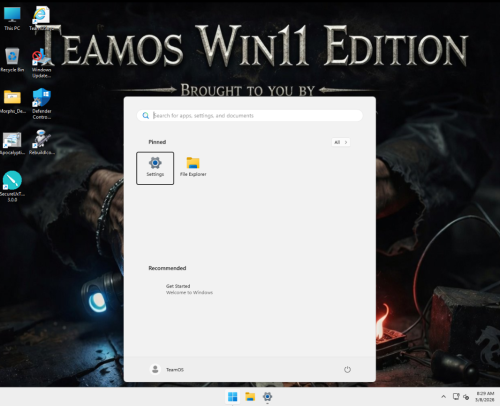Click the Recommended section heading
Viewport: 500px width, 406px height.
coord(167,268)
